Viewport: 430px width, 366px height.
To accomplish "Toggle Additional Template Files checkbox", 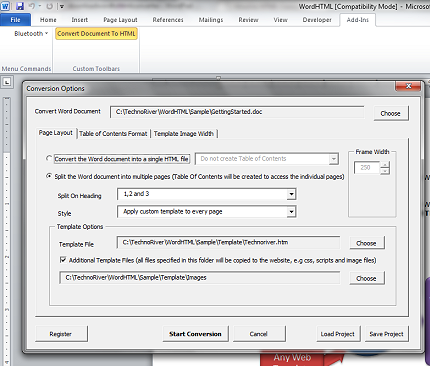I will (x=63, y=260).
